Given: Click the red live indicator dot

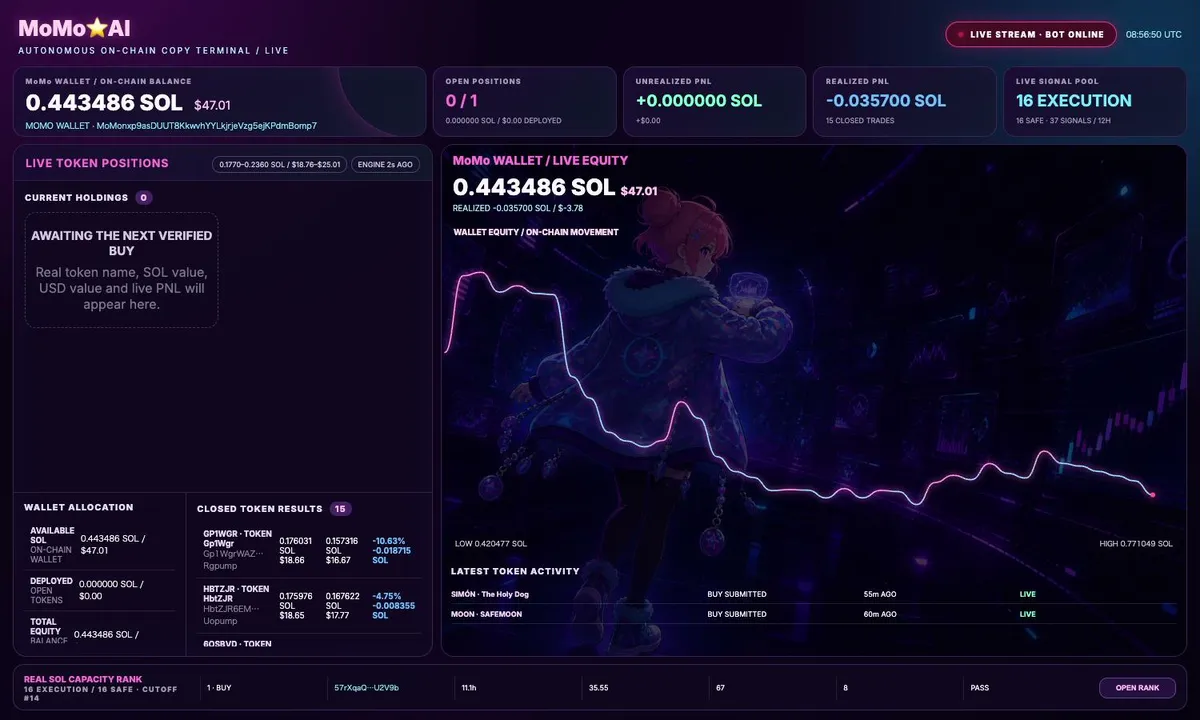Looking at the screenshot, I should [x=961, y=34].
